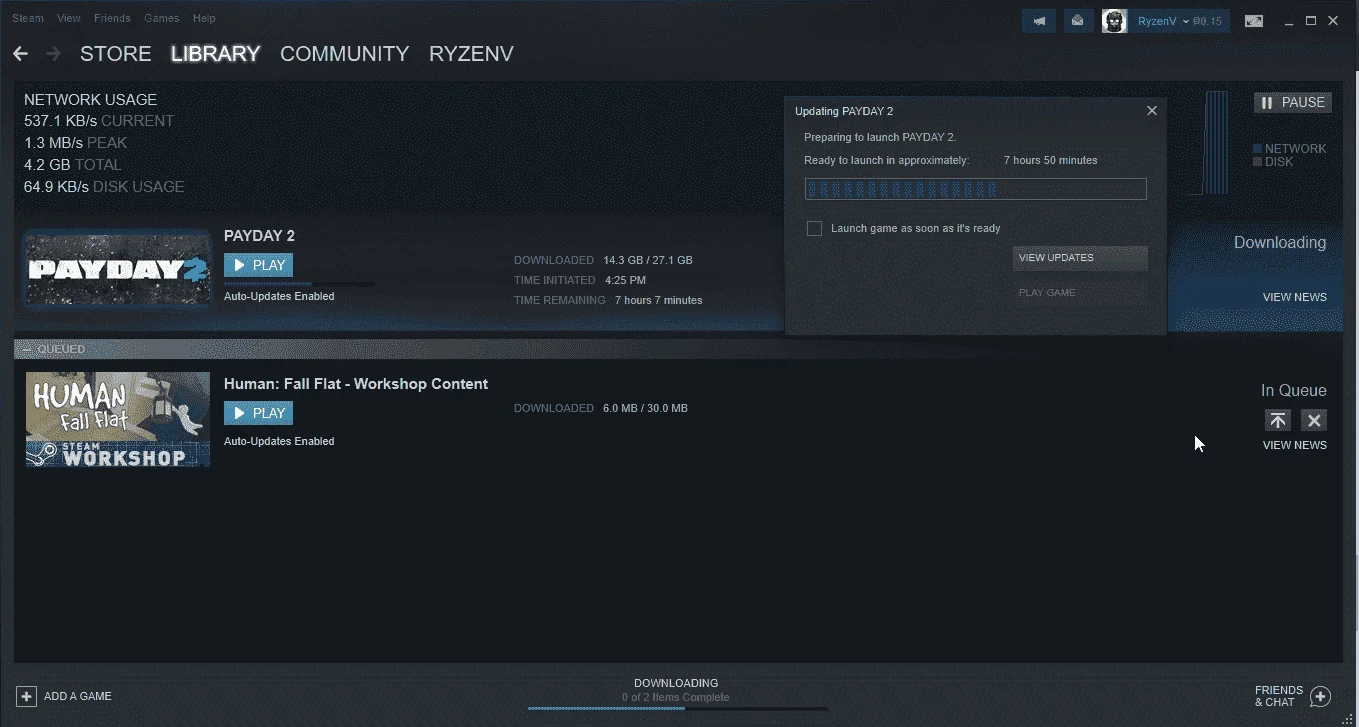Go forward with the right arrow
This screenshot has height=727, width=1359.
[x=53, y=54]
